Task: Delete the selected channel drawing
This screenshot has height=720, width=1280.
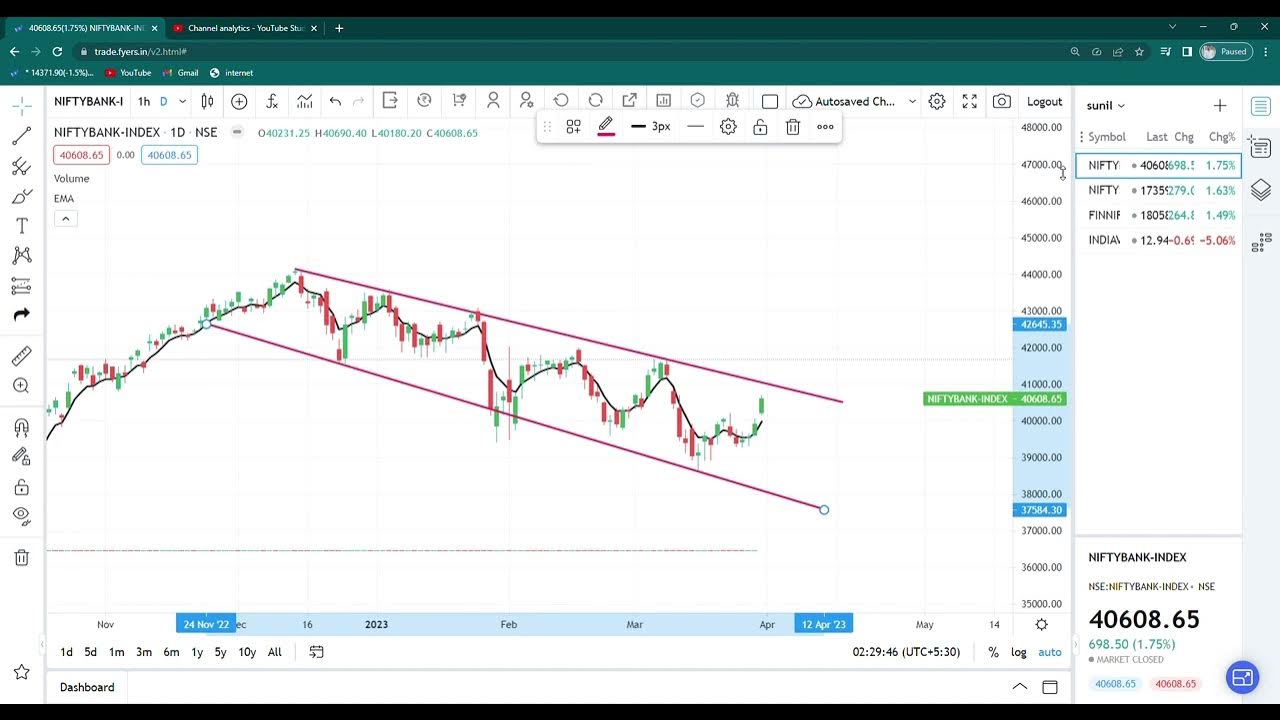Action: pos(793,127)
